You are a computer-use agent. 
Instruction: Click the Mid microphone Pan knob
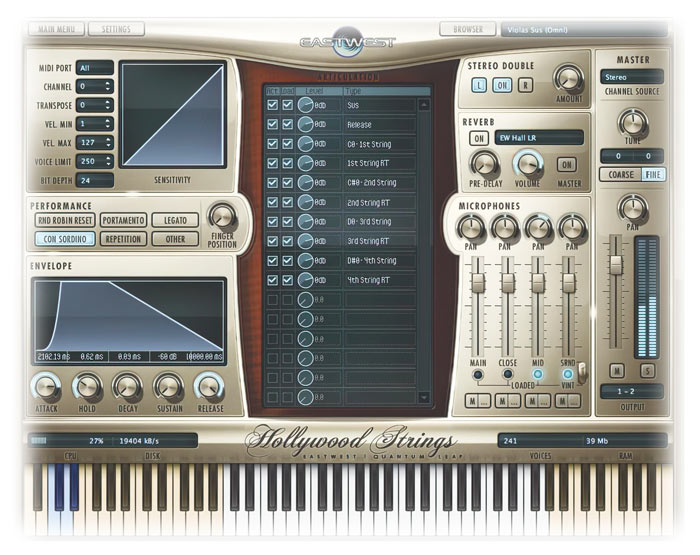pos(538,228)
